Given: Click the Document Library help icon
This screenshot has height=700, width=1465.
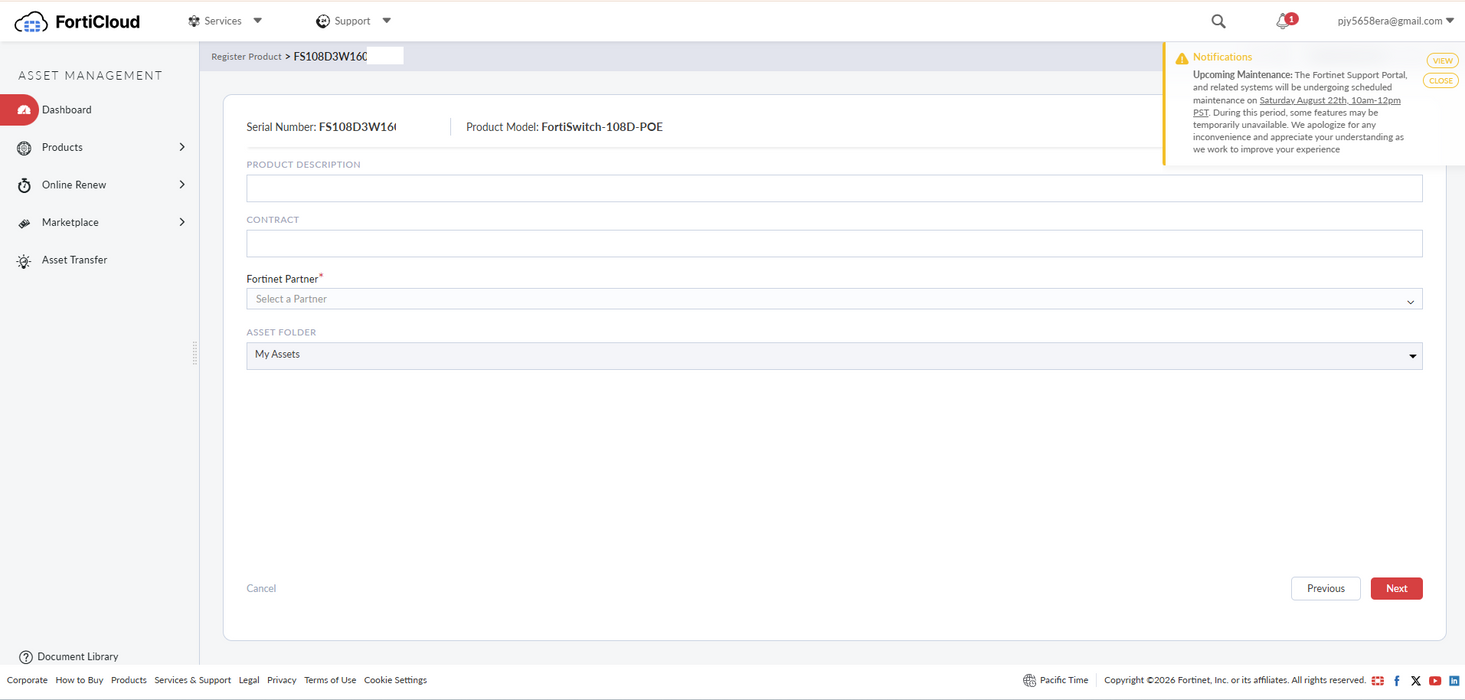Looking at the screenshot, I should (26, 657).
